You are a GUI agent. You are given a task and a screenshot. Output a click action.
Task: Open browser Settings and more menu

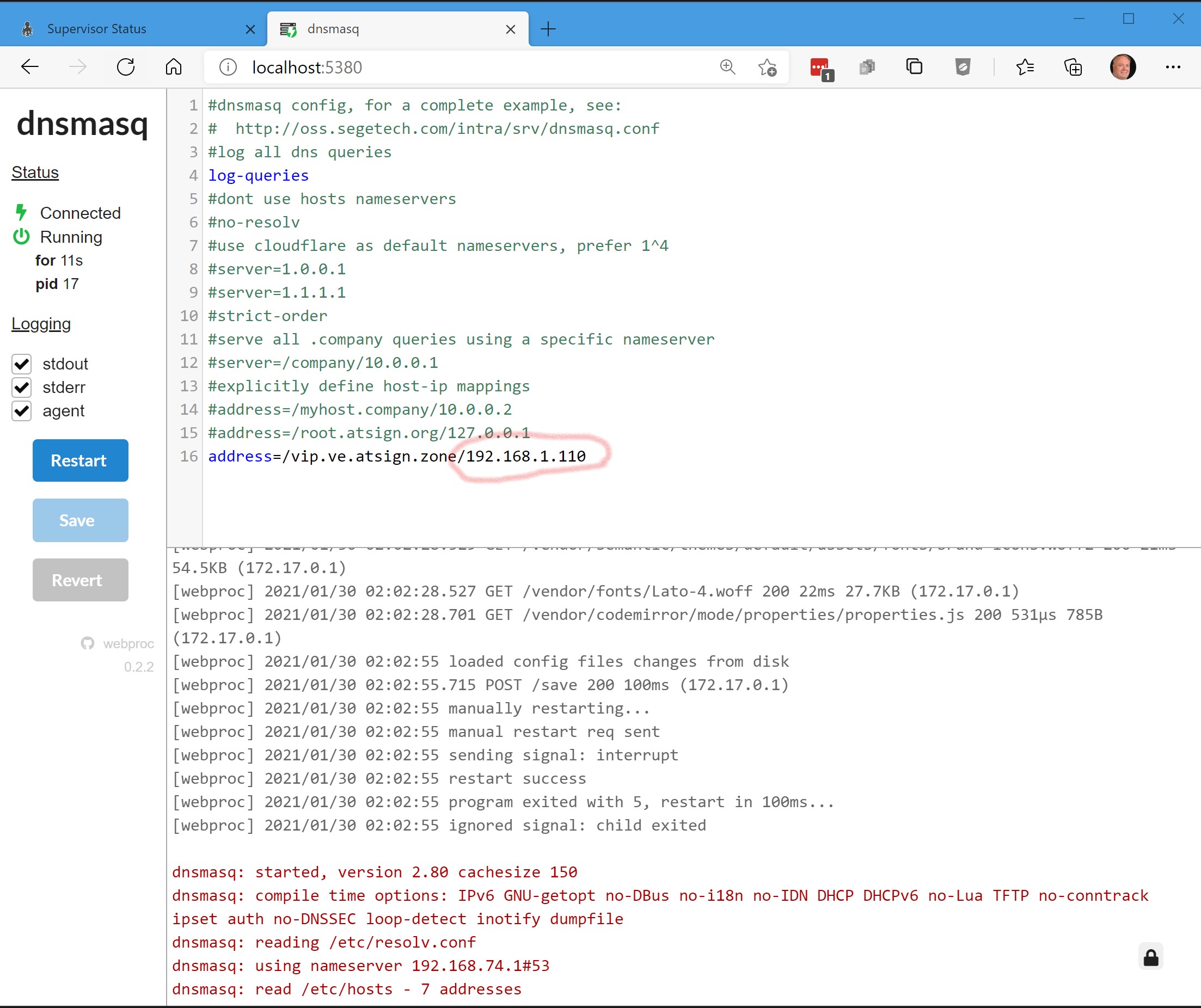click(x=1173, y=67)
